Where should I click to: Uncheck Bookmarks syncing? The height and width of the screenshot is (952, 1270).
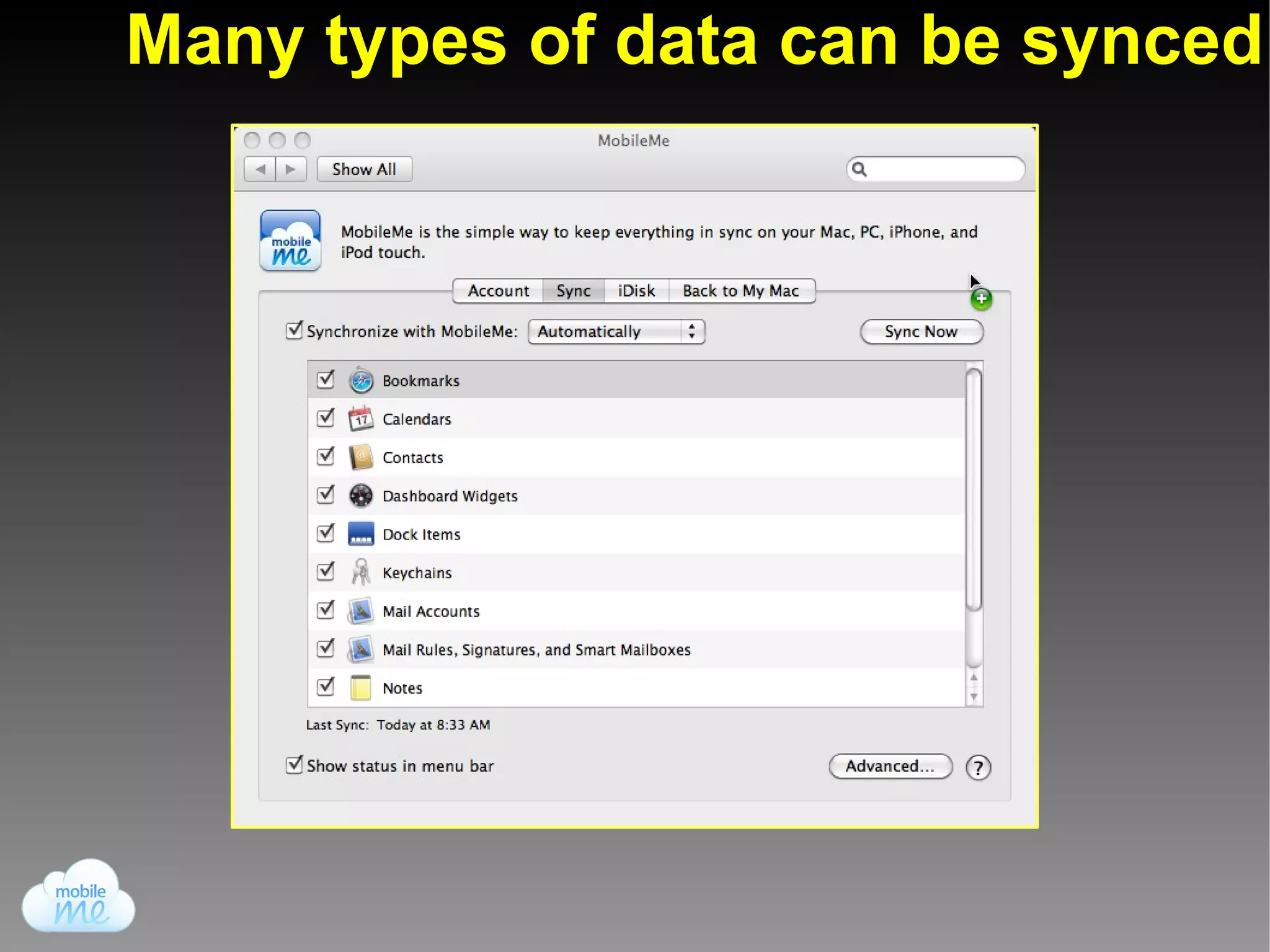click(326, 379)
